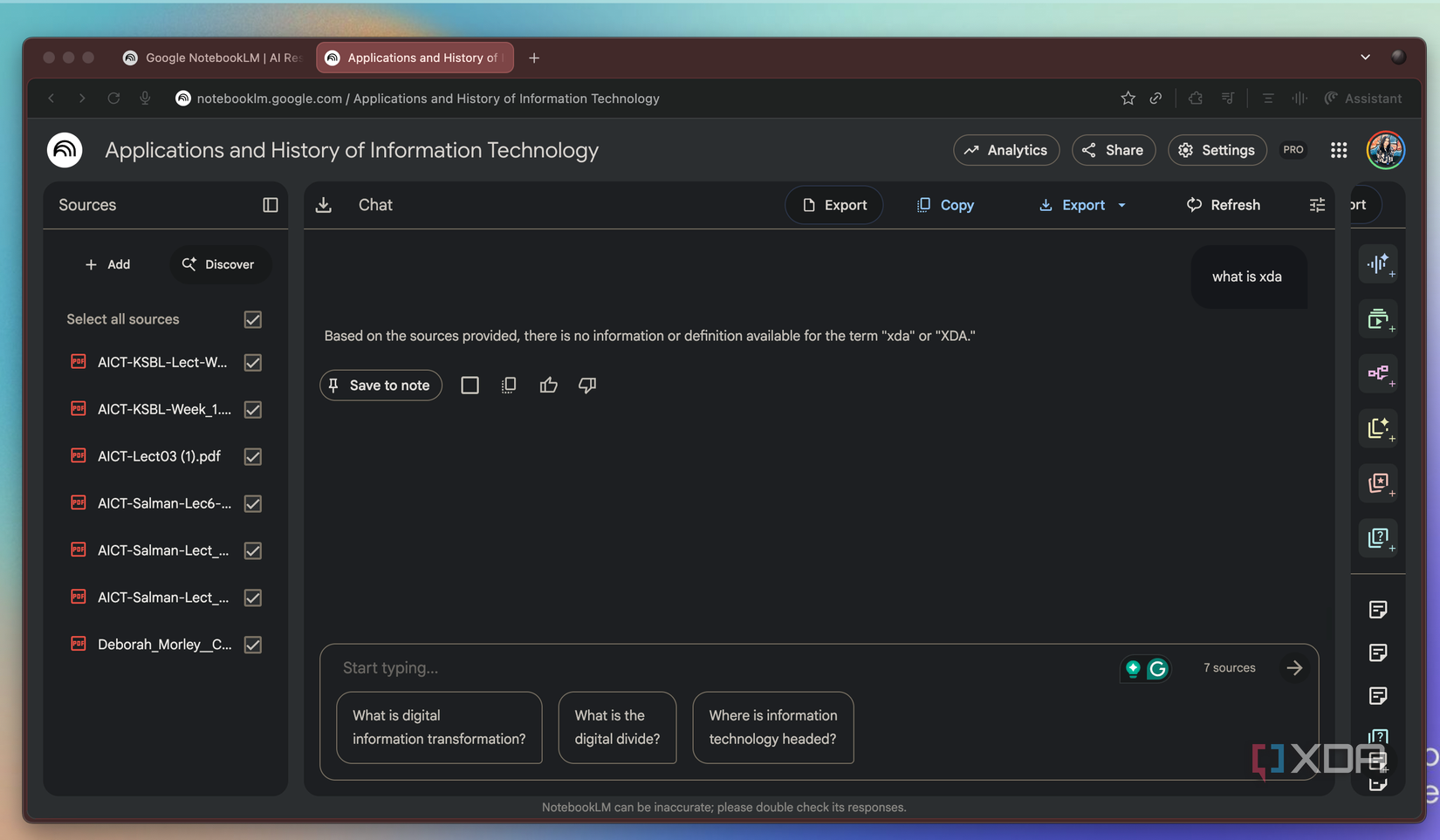Viewport: 1440px width, 840px height.
Task: Click the Grammarly icon in the chat input
Action: tap(1157, 668)
